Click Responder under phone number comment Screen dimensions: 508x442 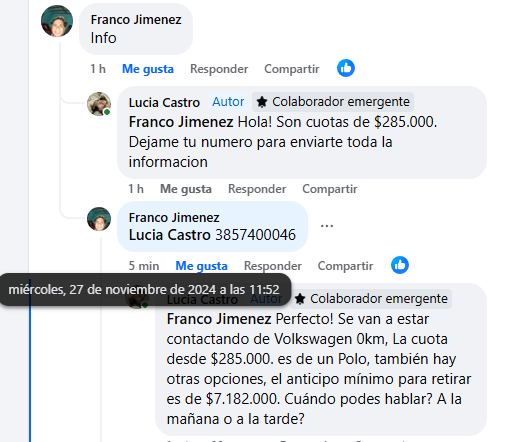273,266
